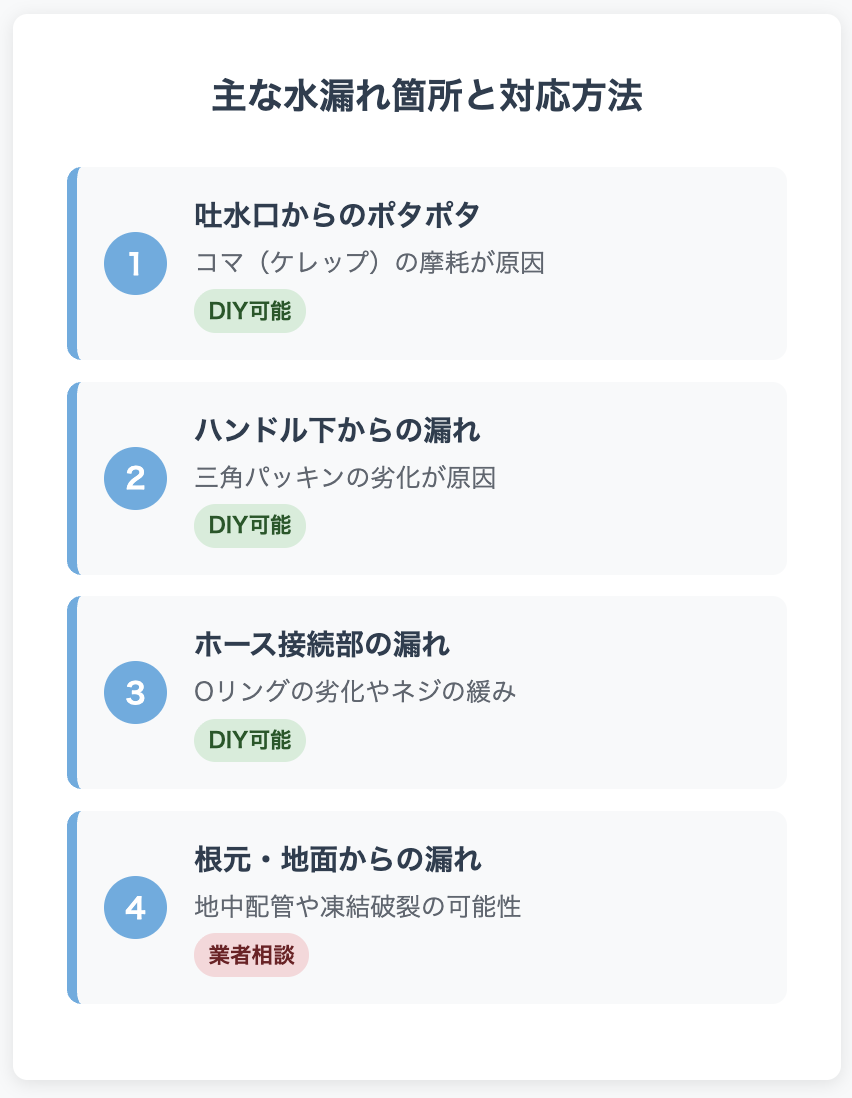The height and width of the screenshot is (1098, 852).
Task: Click the heading 吐水口からのポタポタ
Action: tap(337, 215)
